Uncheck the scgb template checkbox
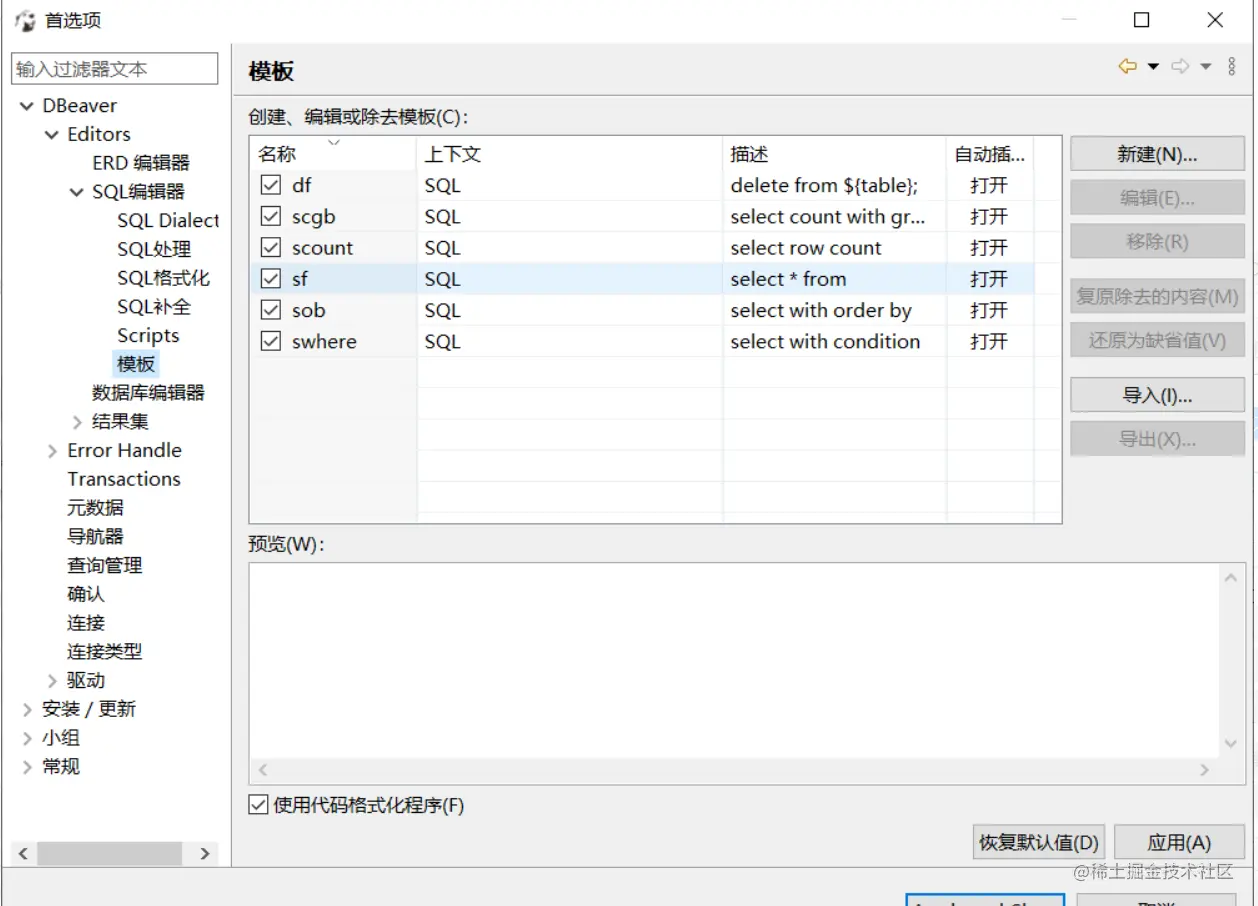The height and width of the screenshot is (906, 1258). [x=270, y=216]
